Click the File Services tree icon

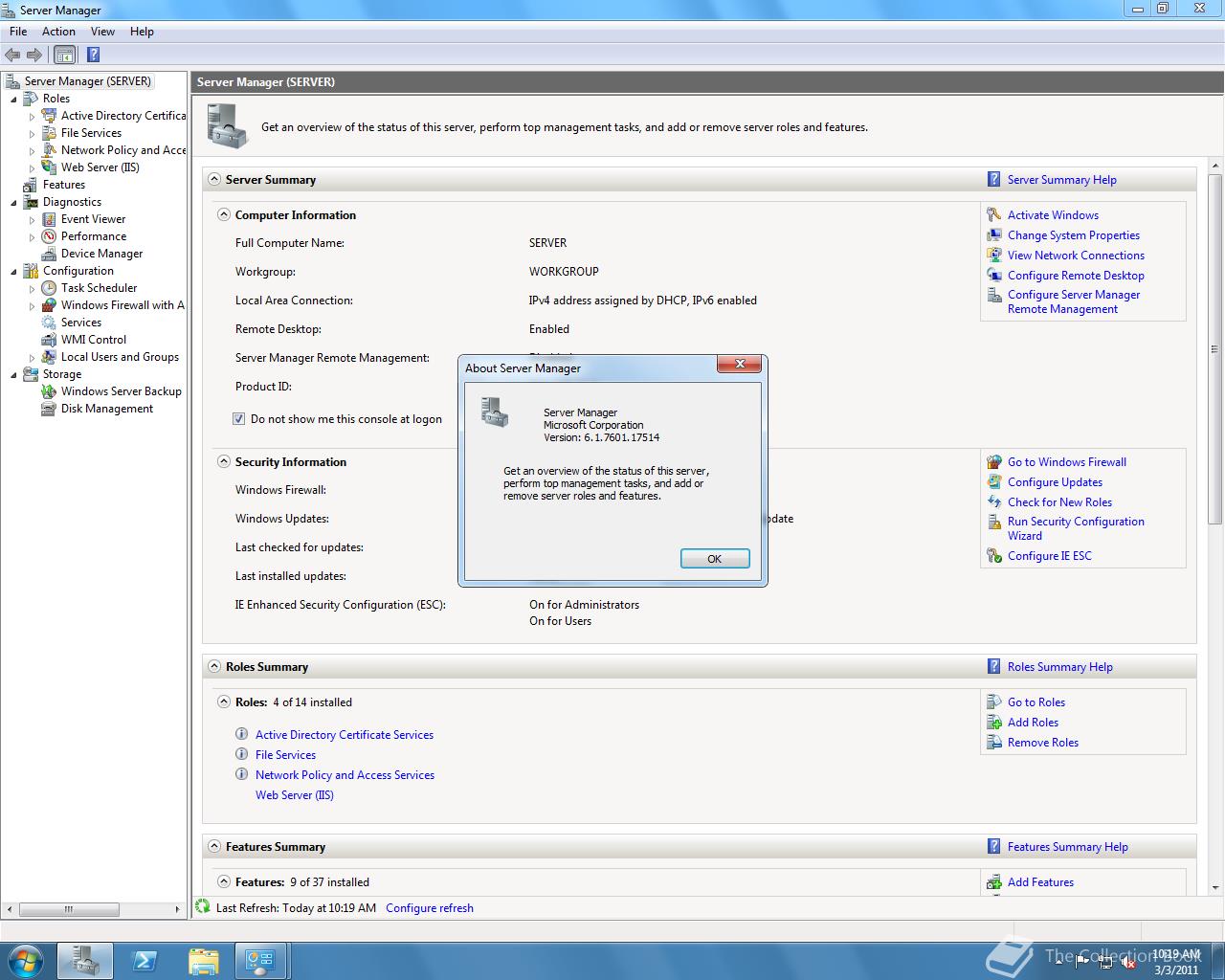49,133
